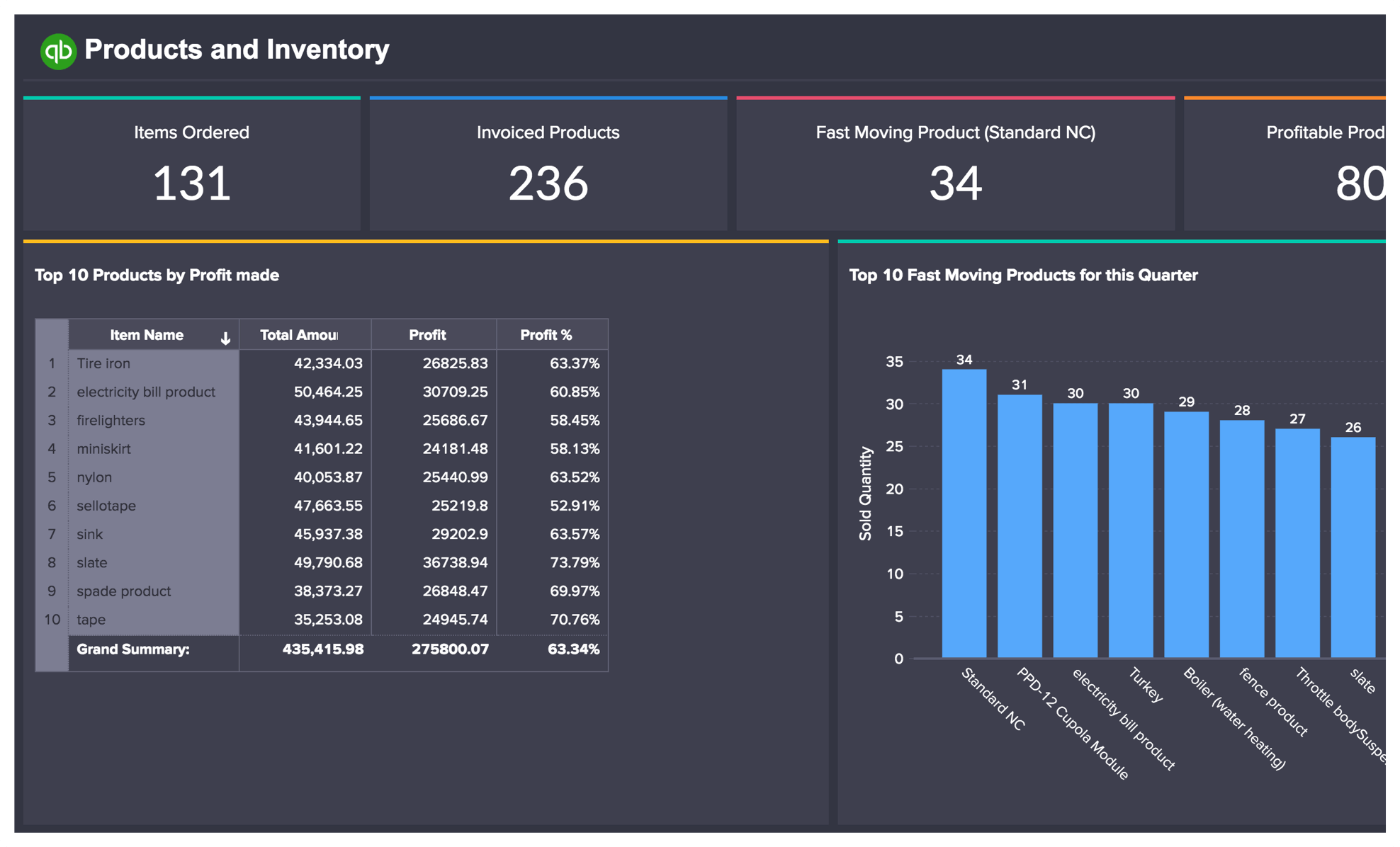1400x847 pixels.
Task: Click the Standard NC bar
Action: pos(964,513)
